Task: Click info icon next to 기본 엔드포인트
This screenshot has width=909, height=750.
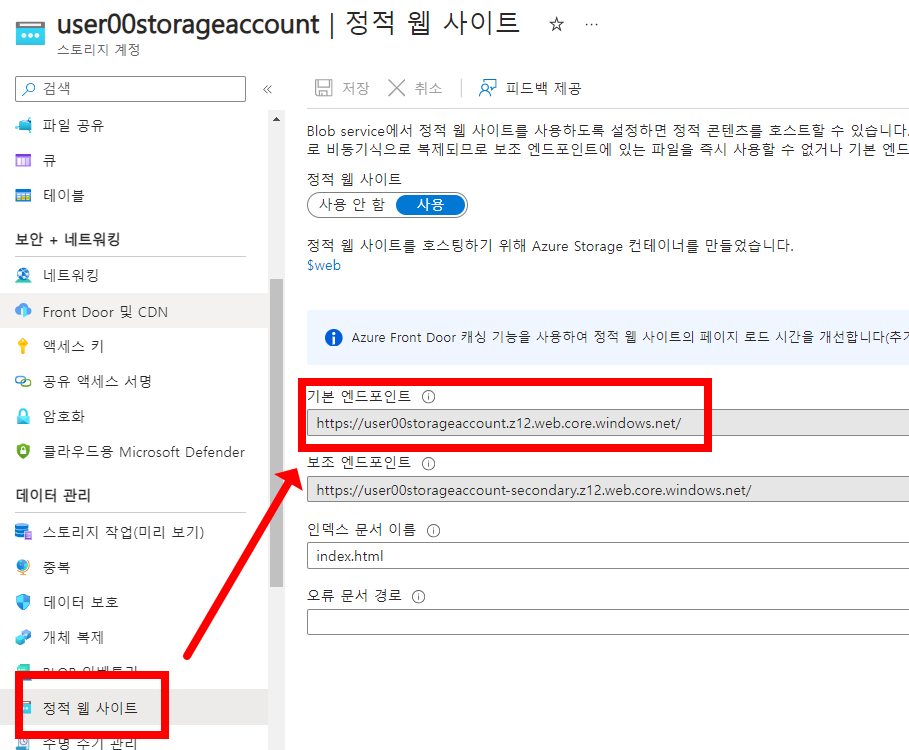Action: (x=428, y=396)
